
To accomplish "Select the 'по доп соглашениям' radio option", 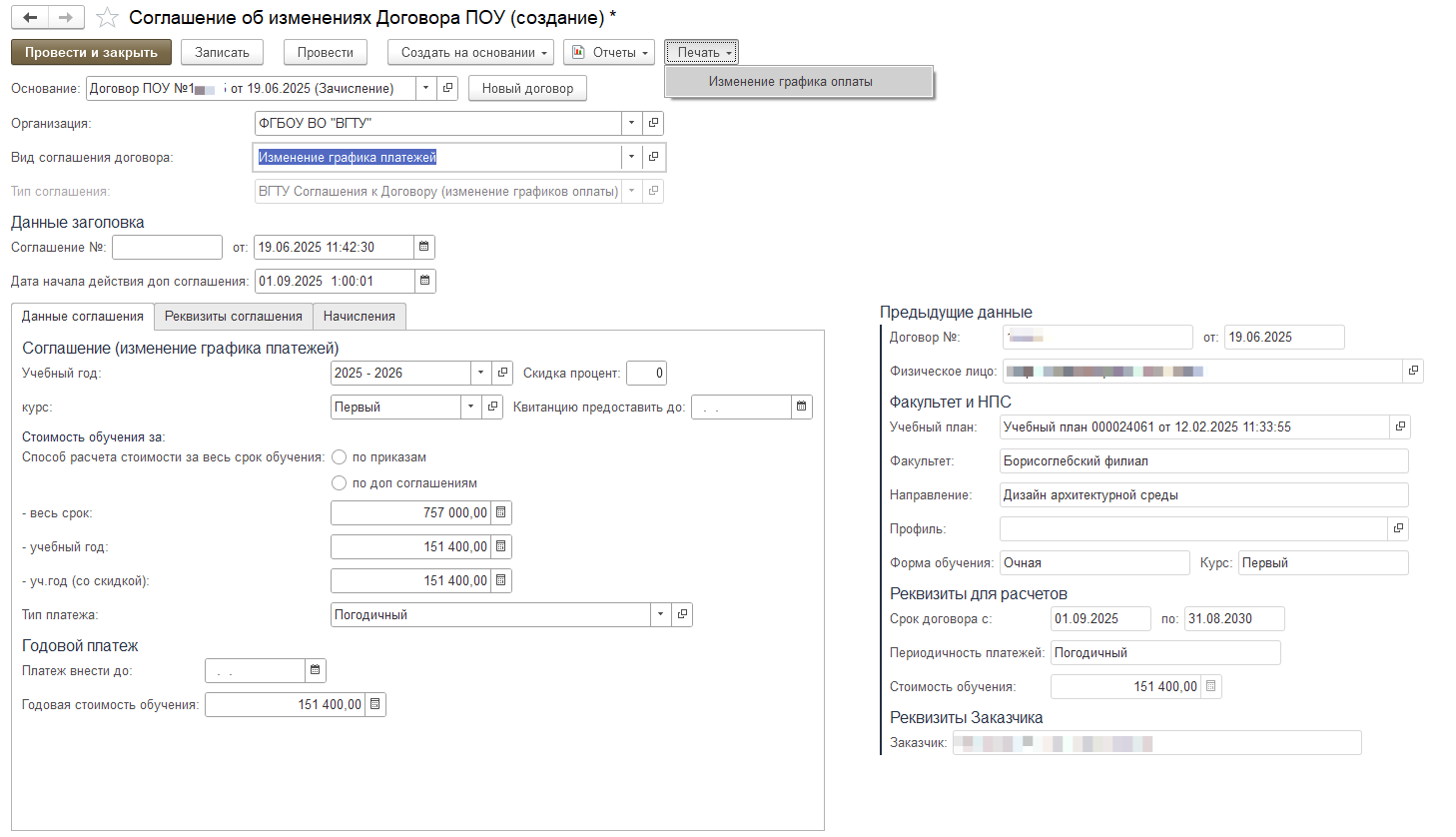I will coord(340,483).
